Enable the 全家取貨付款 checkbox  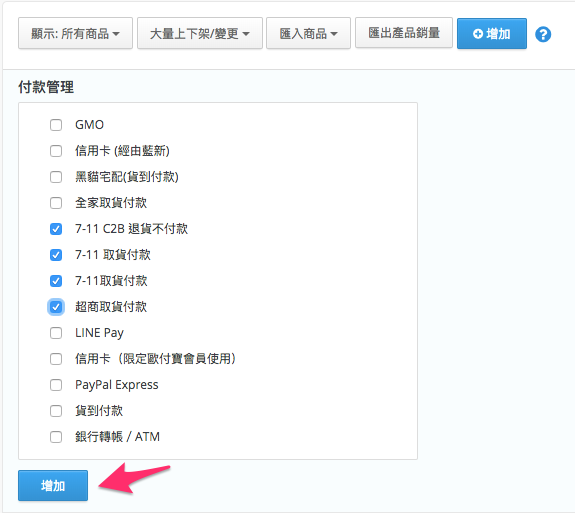click(x=56, y=203)
